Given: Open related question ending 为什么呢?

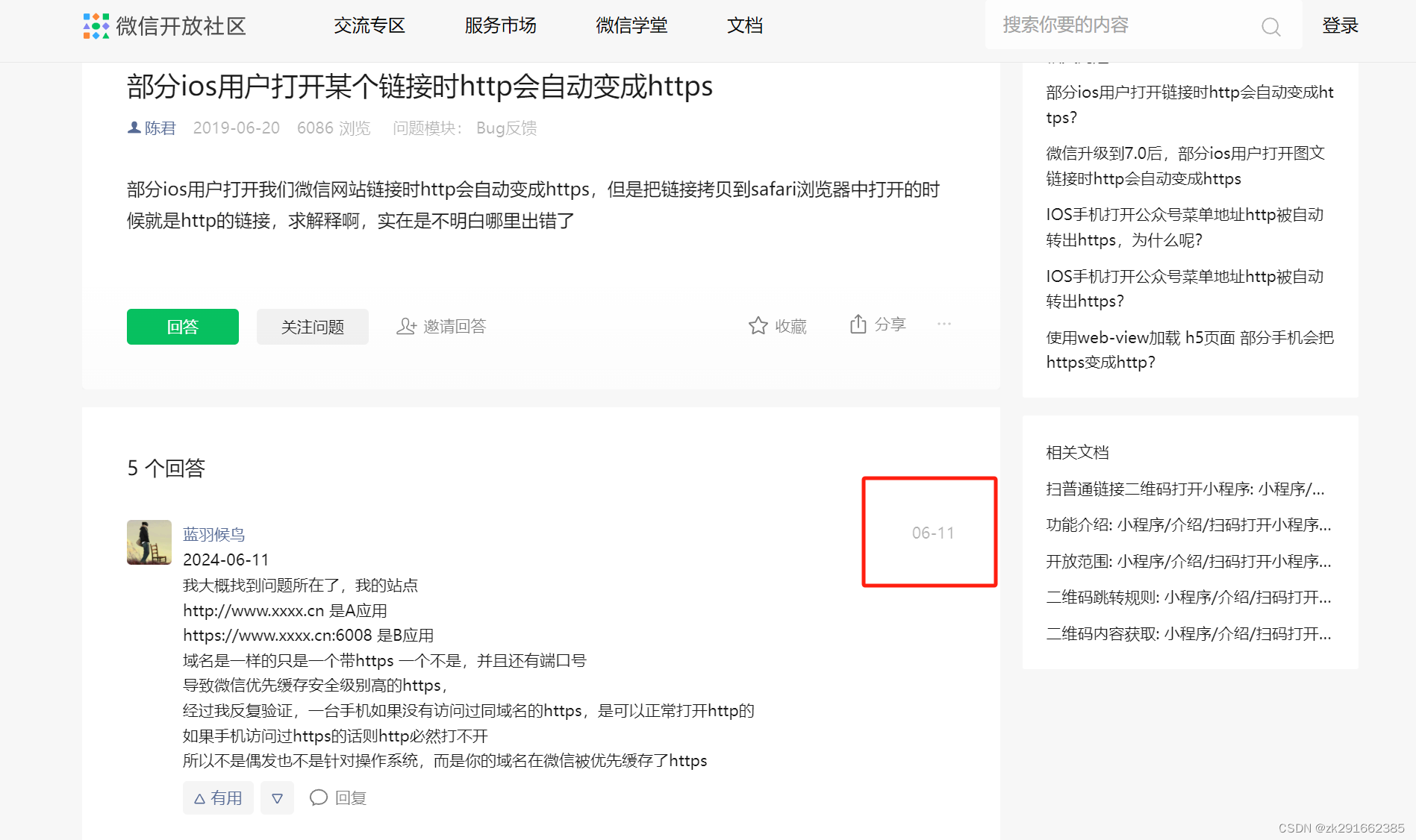Looking at the screenshot, I should coord(1185,228).
